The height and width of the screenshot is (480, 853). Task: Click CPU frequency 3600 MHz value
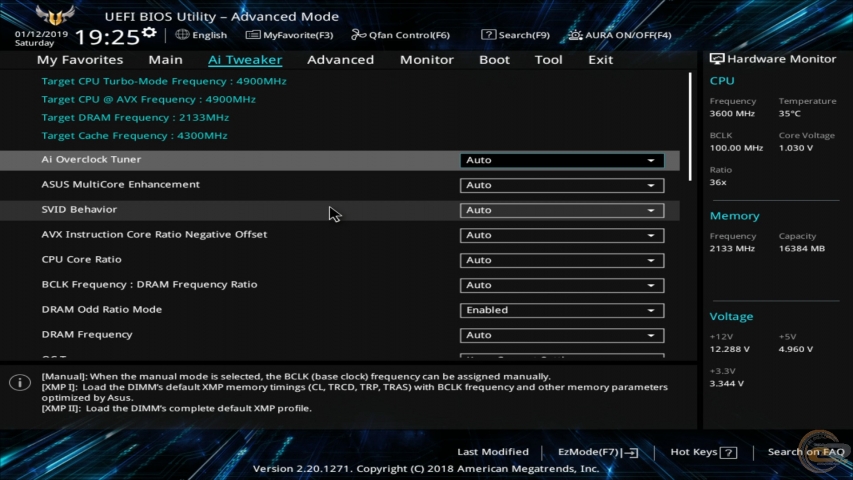[732, 114]
